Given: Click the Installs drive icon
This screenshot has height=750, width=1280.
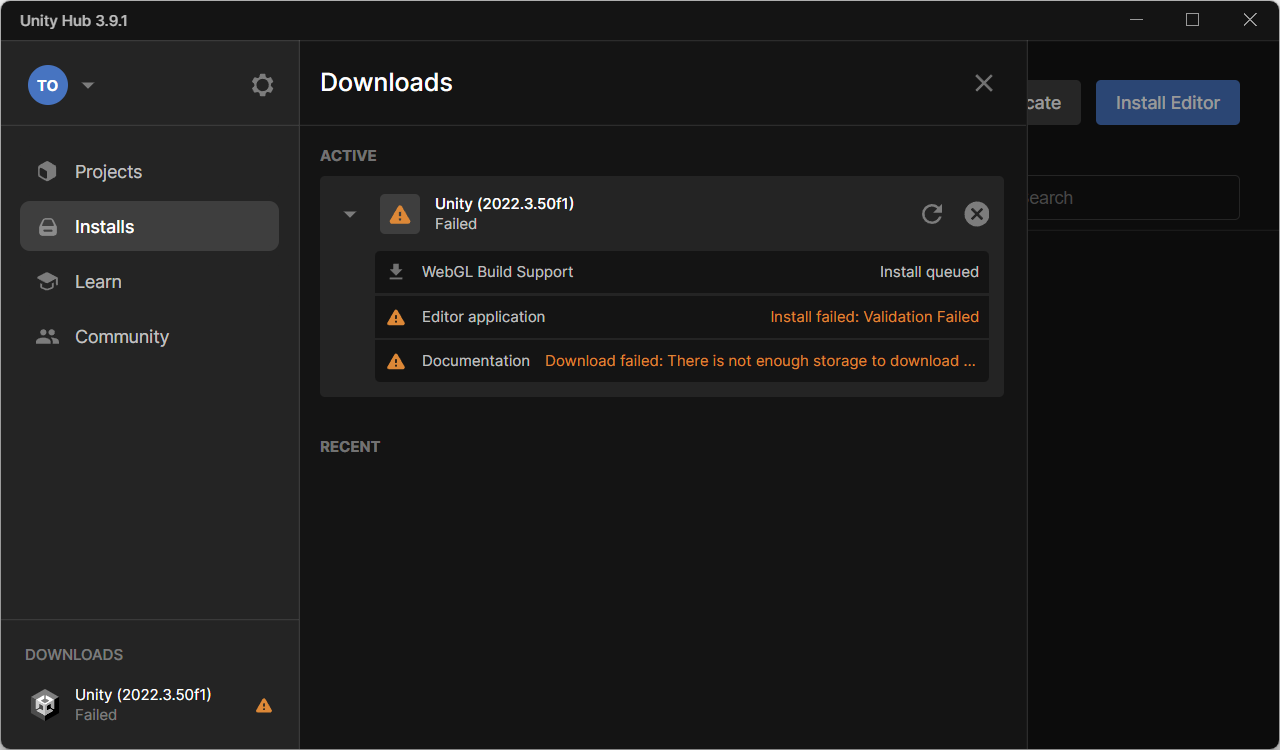Looking at the screenshot, I should [47, 227].
